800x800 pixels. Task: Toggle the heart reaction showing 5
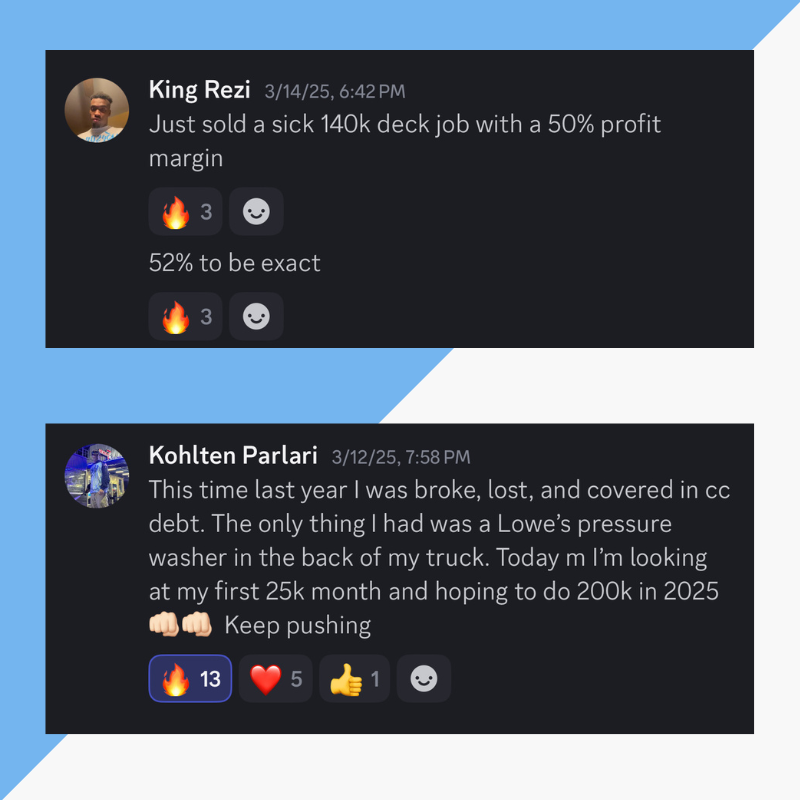point(276,679)
